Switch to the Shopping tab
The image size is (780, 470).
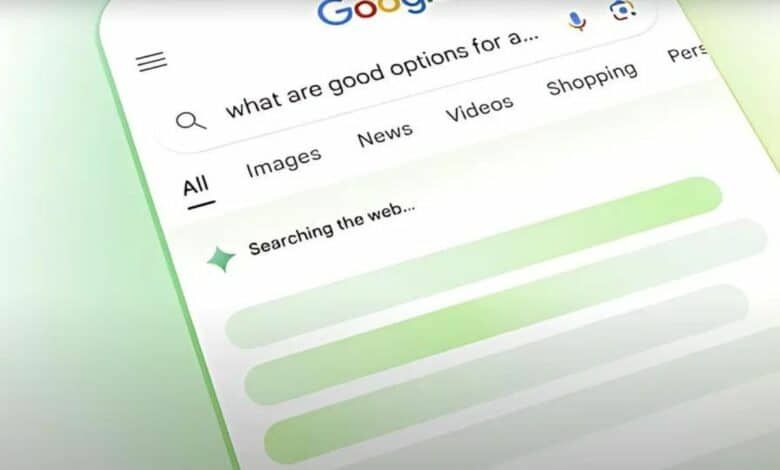click(592, 79)
